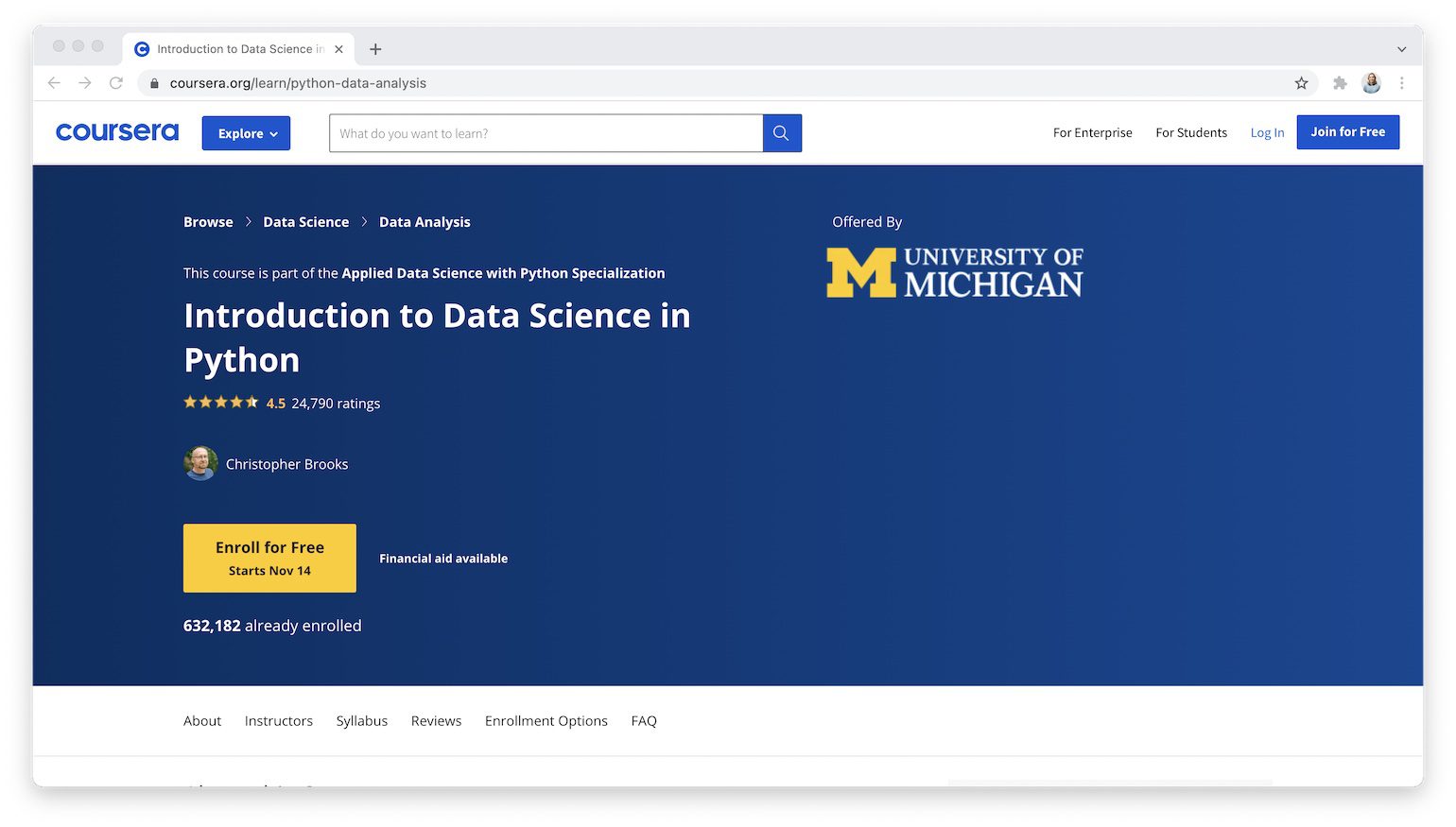The image size is (1456, 827).
Task: Click the Coursera logo
Action: click(x=115, y=132)
